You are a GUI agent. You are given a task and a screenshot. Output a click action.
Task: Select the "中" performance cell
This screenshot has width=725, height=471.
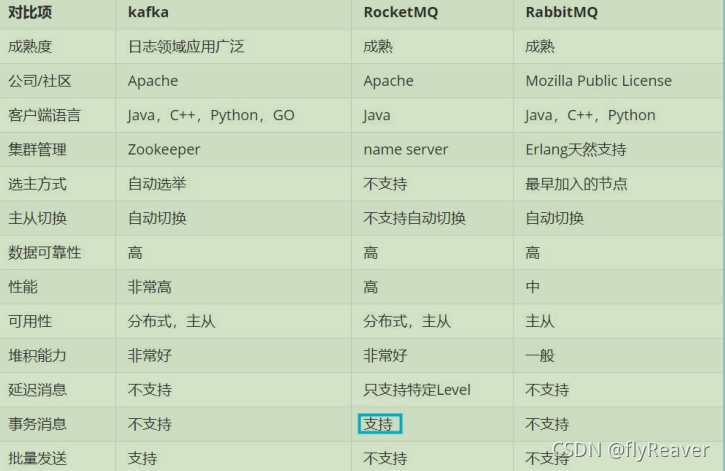[533, 287]
